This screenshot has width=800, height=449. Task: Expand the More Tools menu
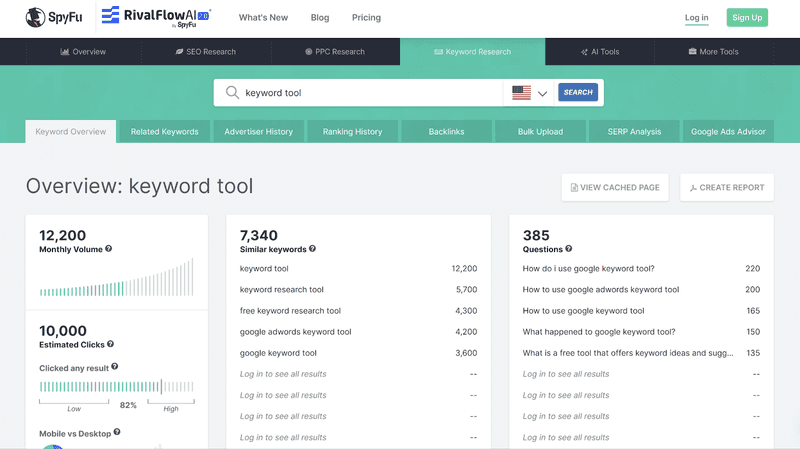[713, 52]
